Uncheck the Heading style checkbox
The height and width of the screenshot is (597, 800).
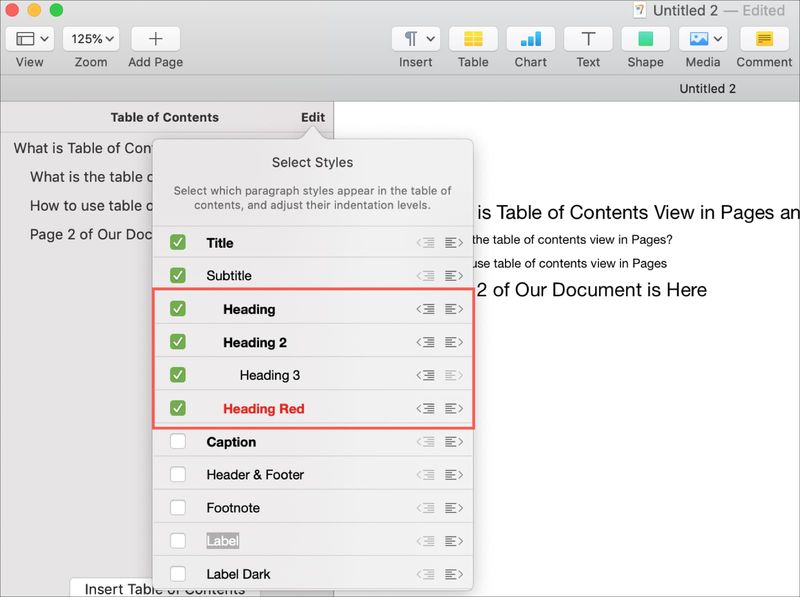(178, 309)
